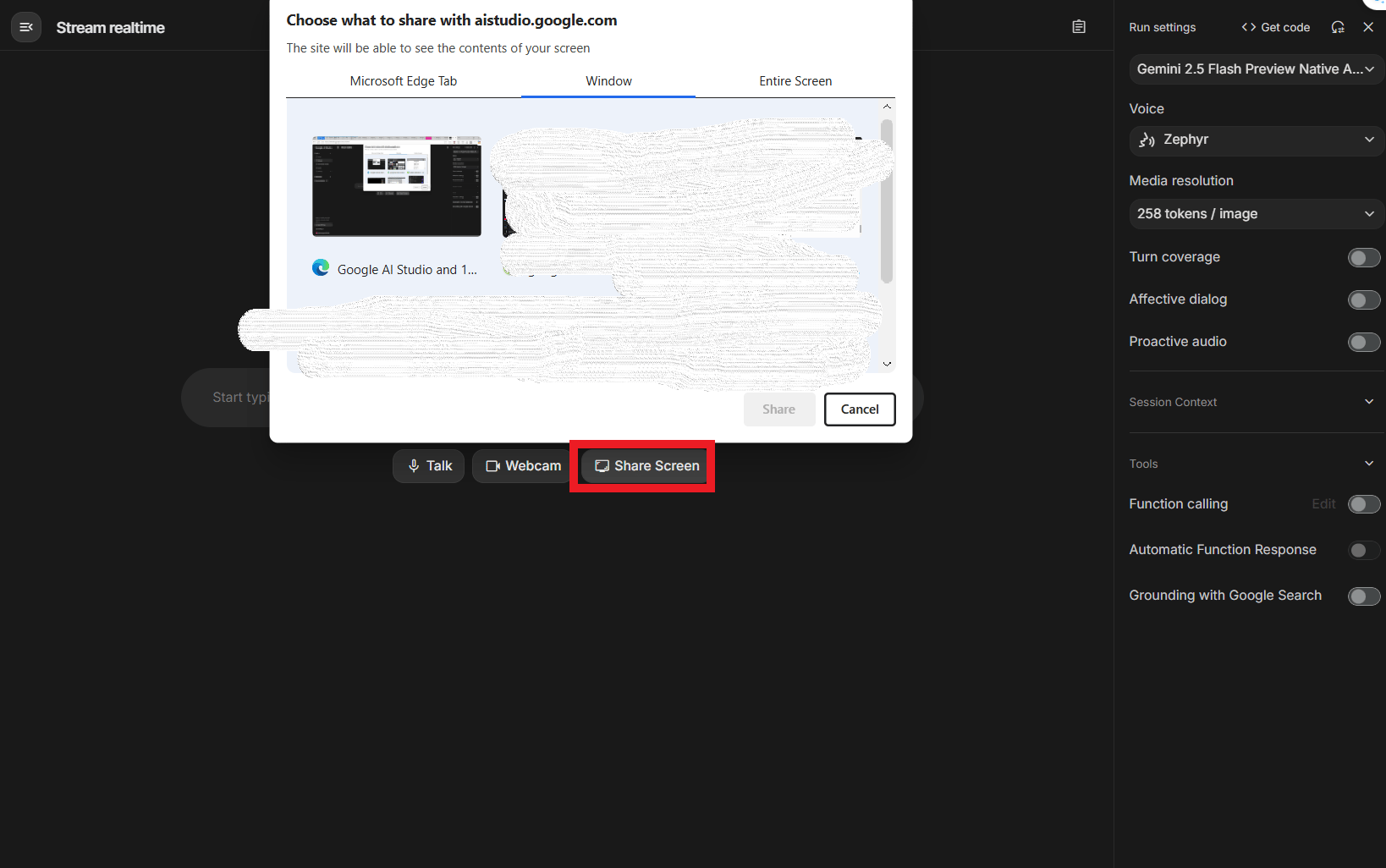Switch to Microsoft Edge Tab tab
Viewport: 1386px width, 868px height.
[404, 81]
